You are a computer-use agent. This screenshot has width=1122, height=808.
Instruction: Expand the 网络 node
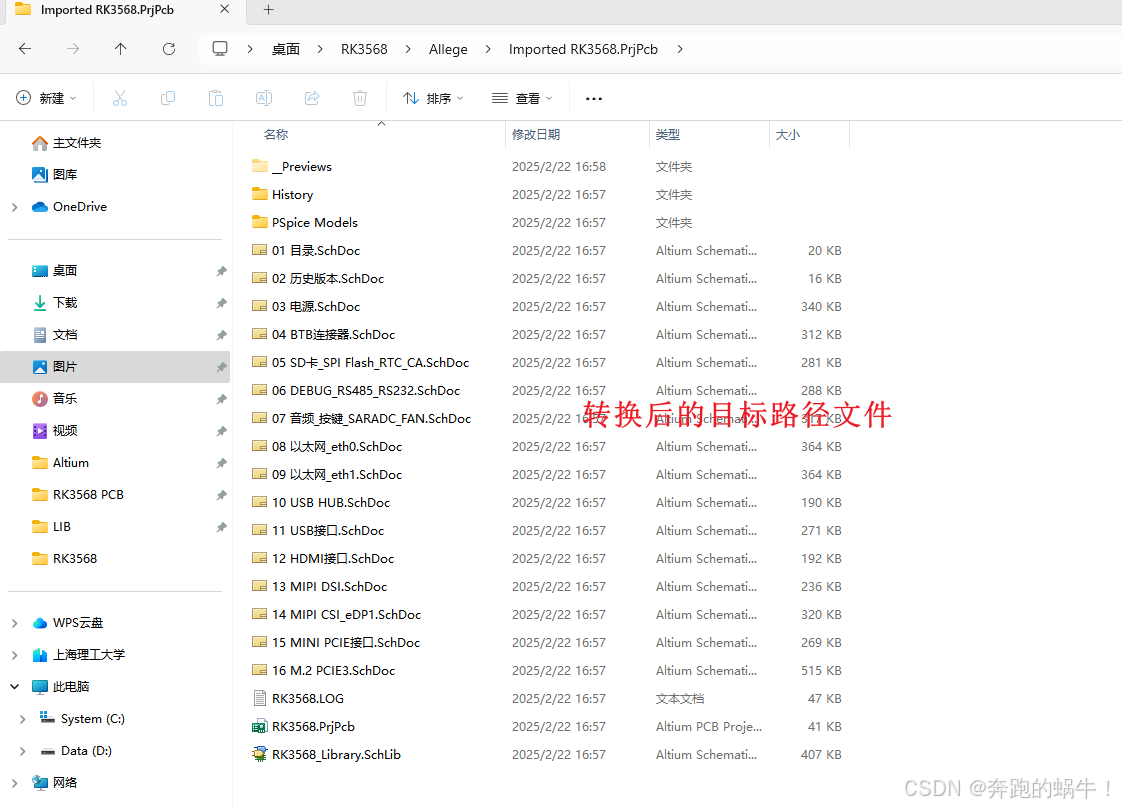(14, 783)
